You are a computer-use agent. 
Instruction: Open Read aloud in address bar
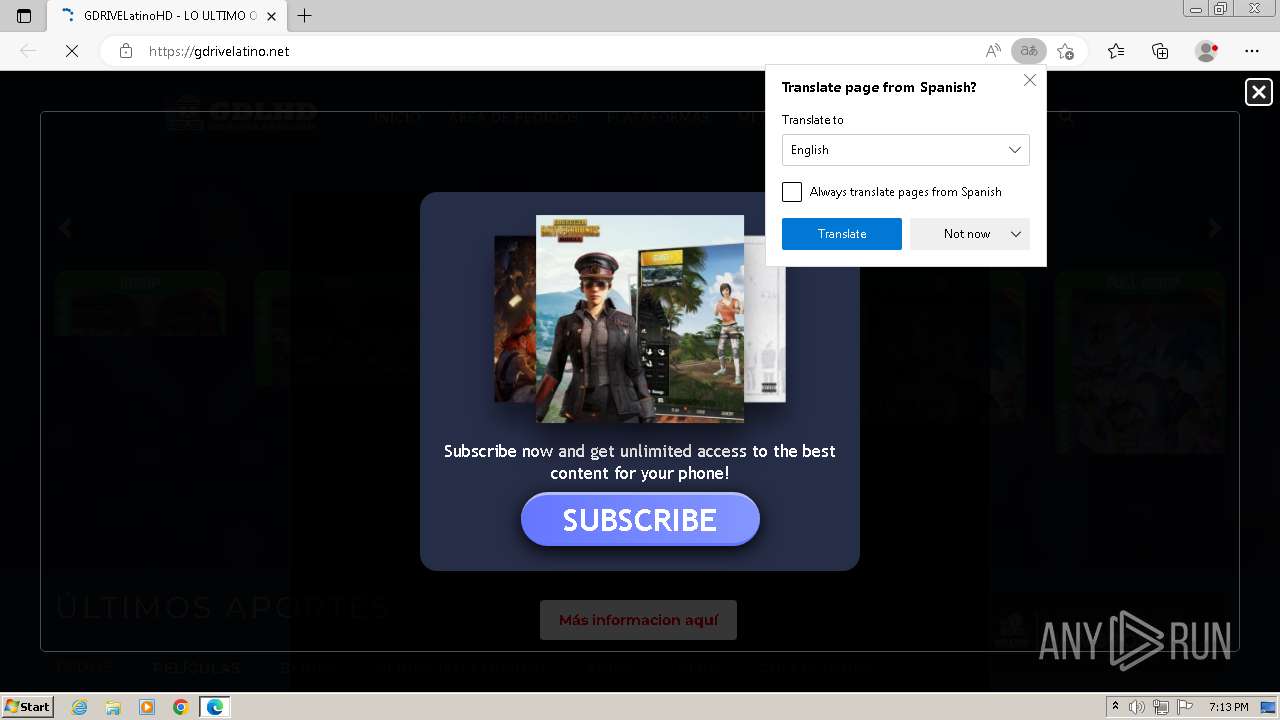pos(992,51)
